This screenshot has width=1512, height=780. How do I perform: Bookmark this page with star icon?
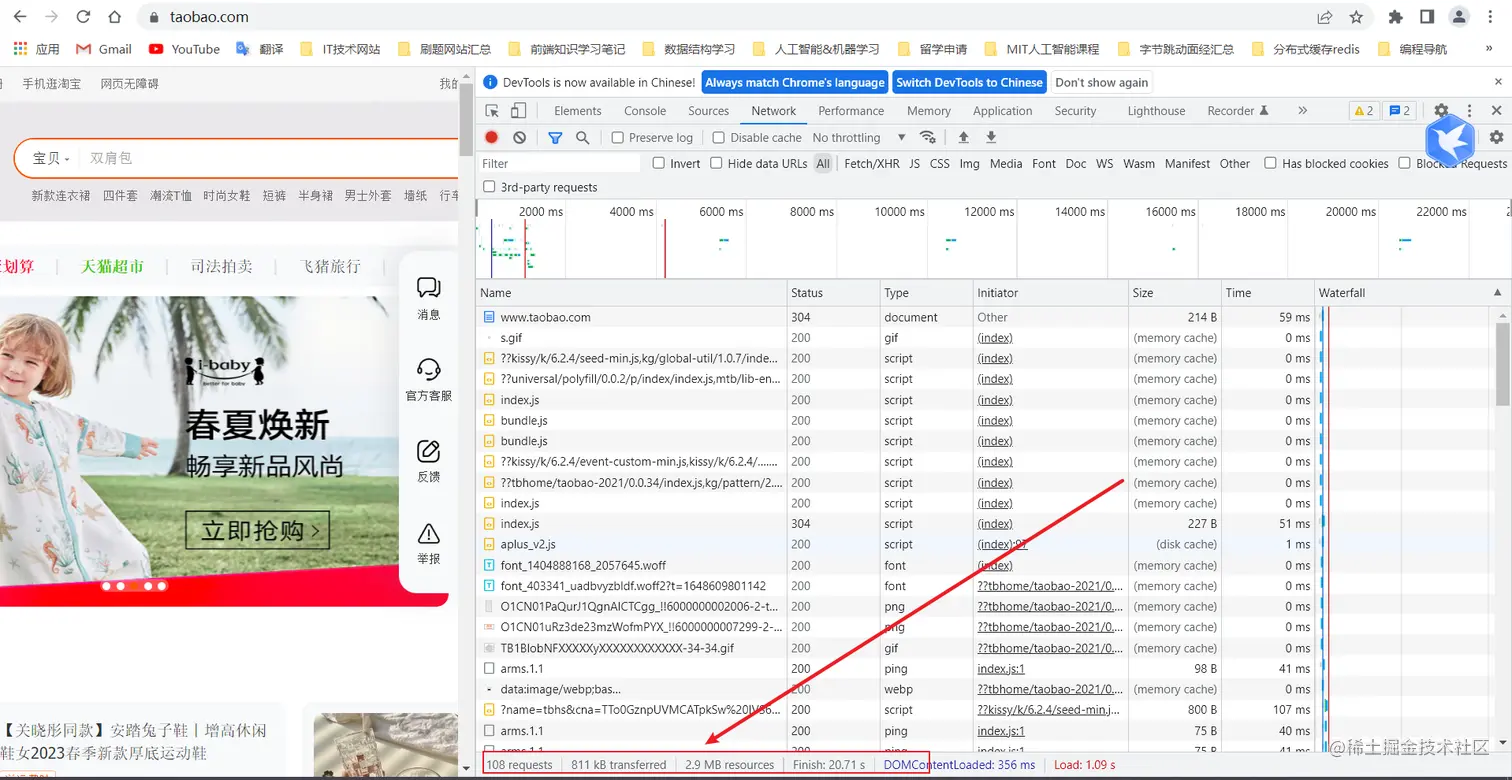1356,17
